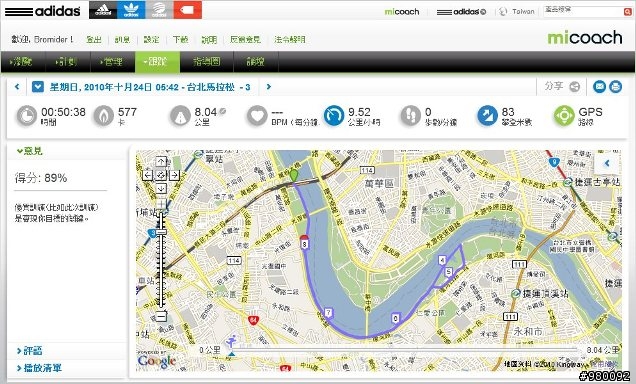Click kilometer marker 7 on route

click(329, 313)
